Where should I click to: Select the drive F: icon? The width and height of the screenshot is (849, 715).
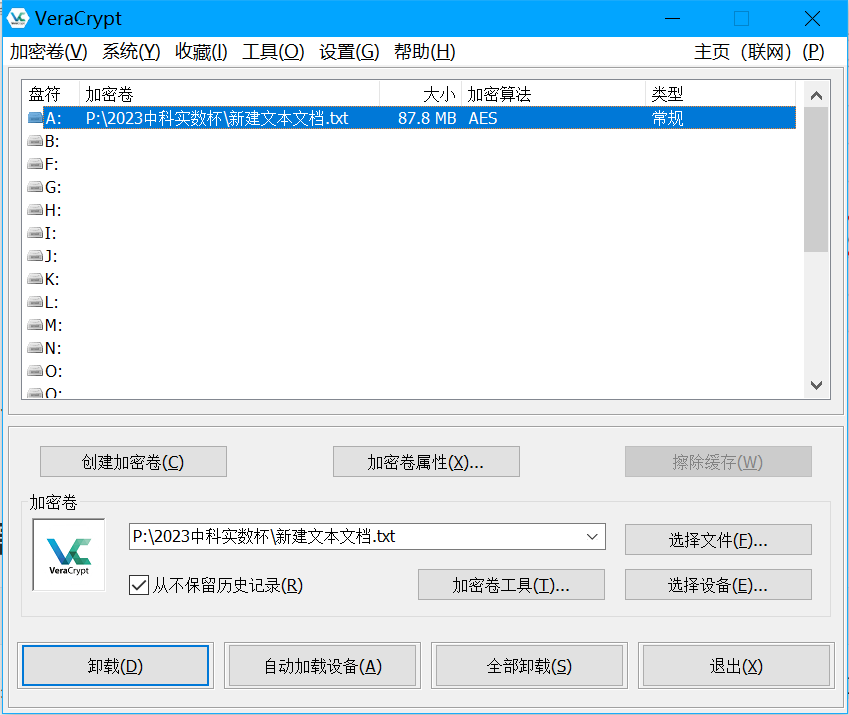coord(35,163)
